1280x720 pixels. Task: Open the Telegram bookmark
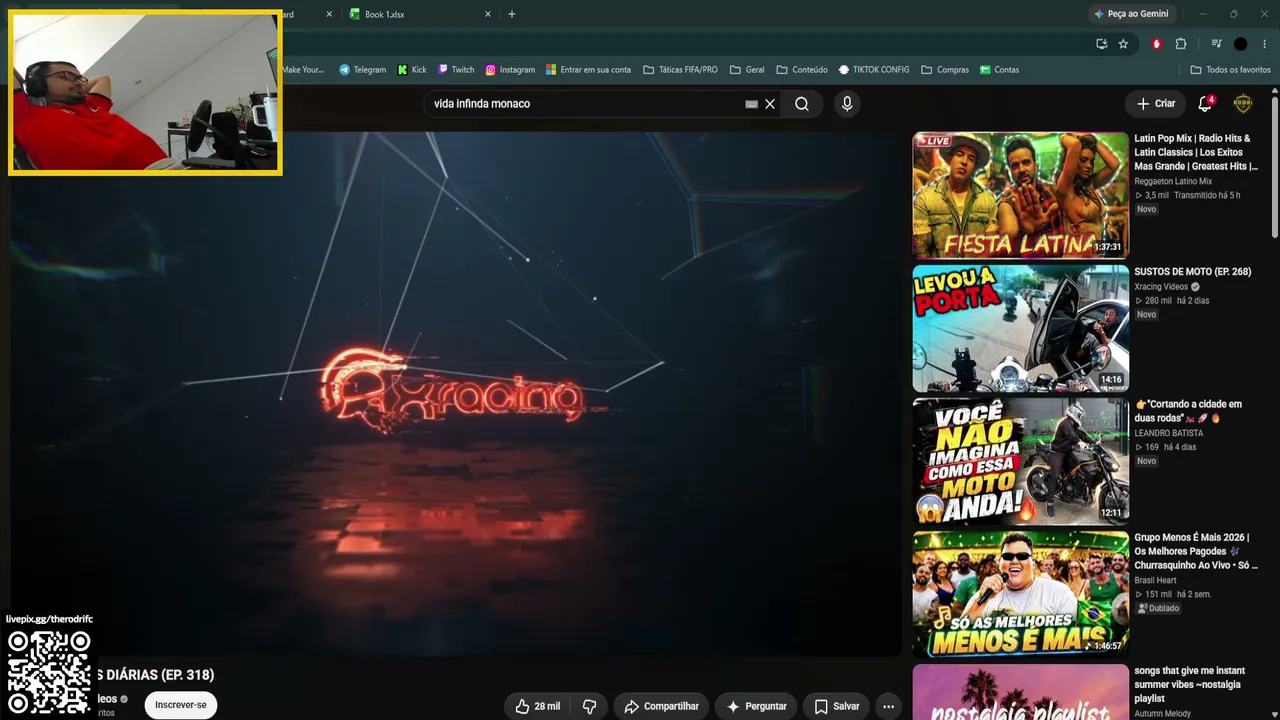(x=362, y=70)
